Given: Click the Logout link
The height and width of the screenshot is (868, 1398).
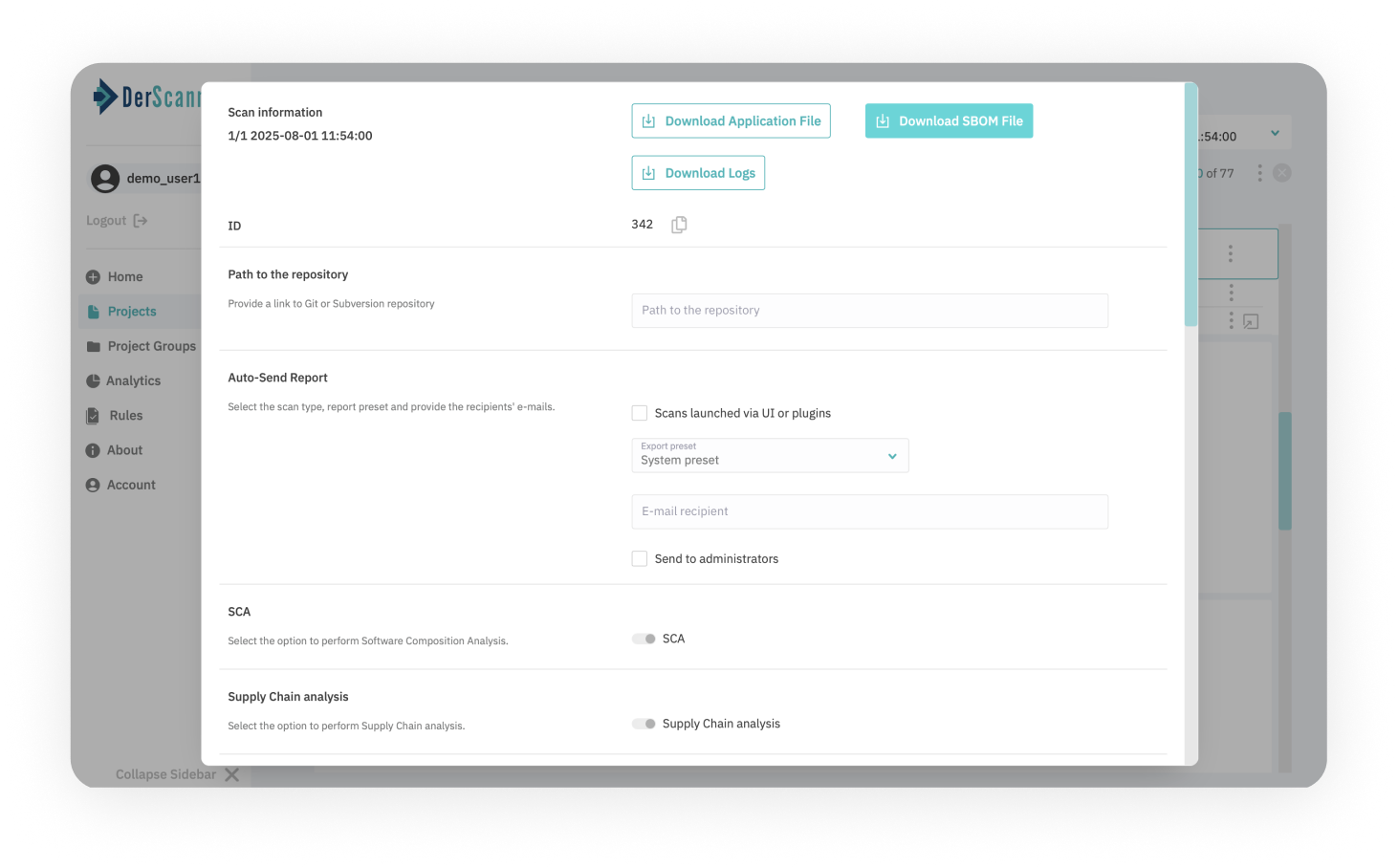Looking at the screenshot, I should tap(117, 221).
